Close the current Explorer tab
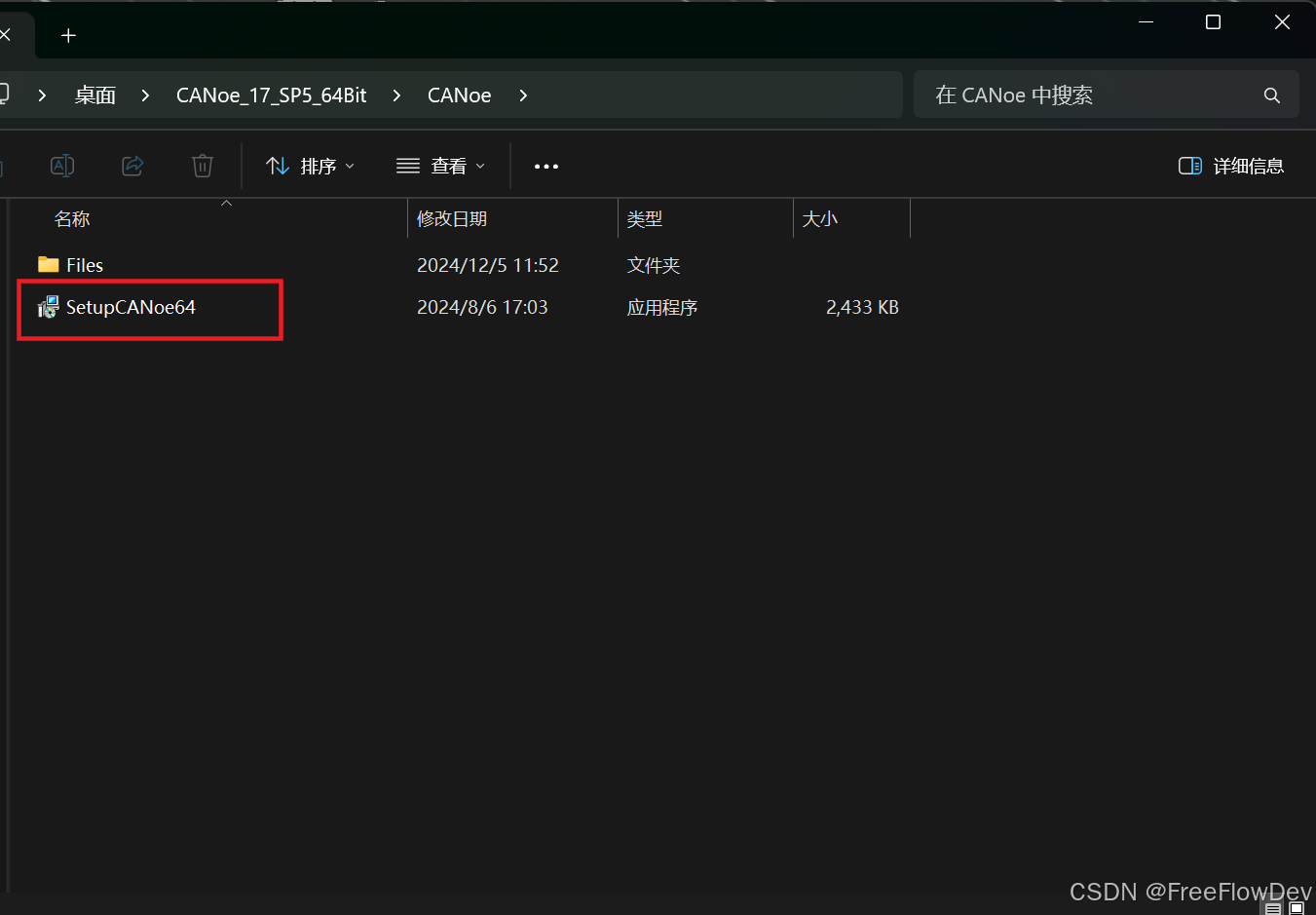This screenshot has height=915, width=1316. pos(5,35)
